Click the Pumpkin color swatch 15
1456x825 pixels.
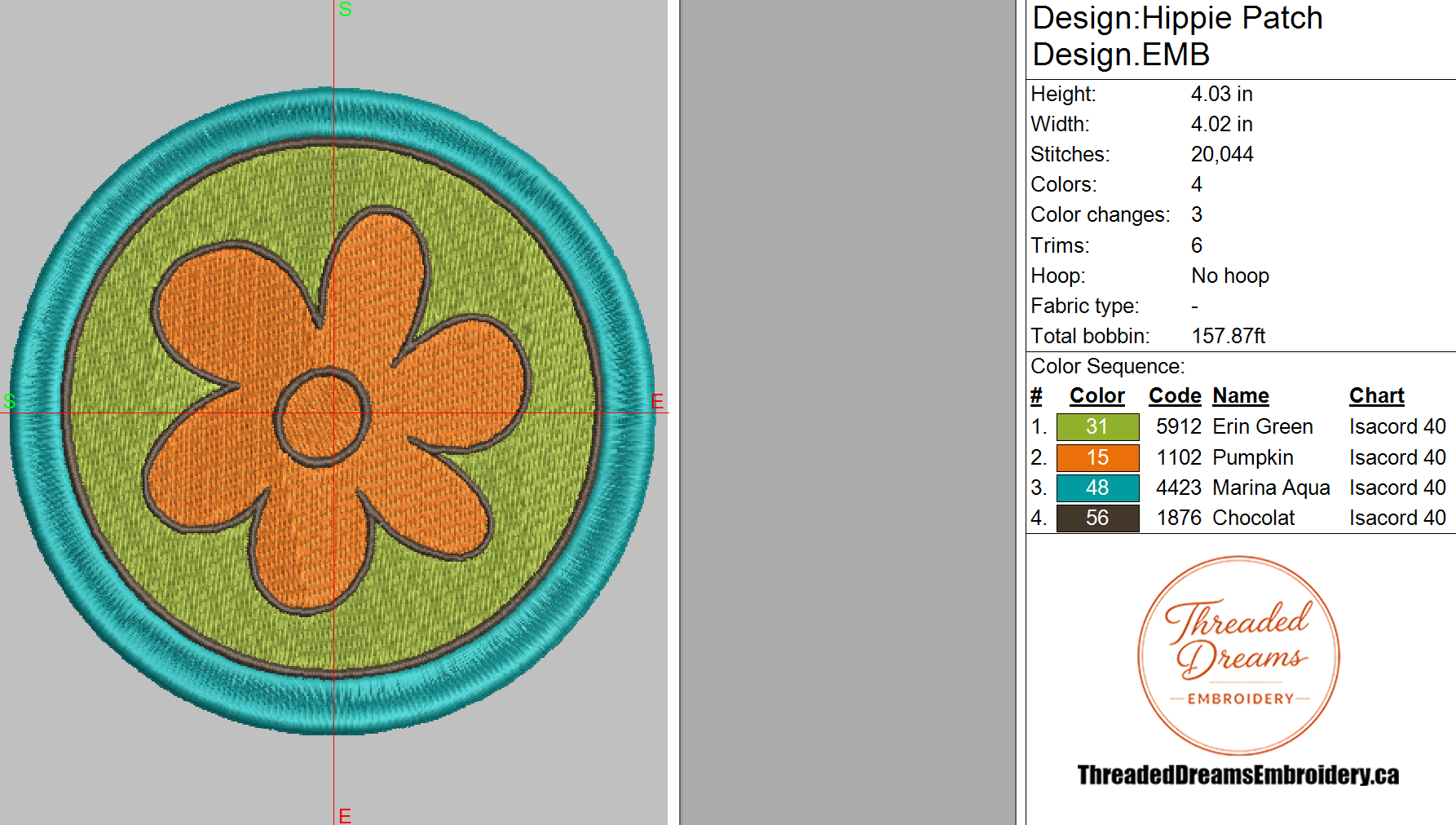(x=1097, y=457)
